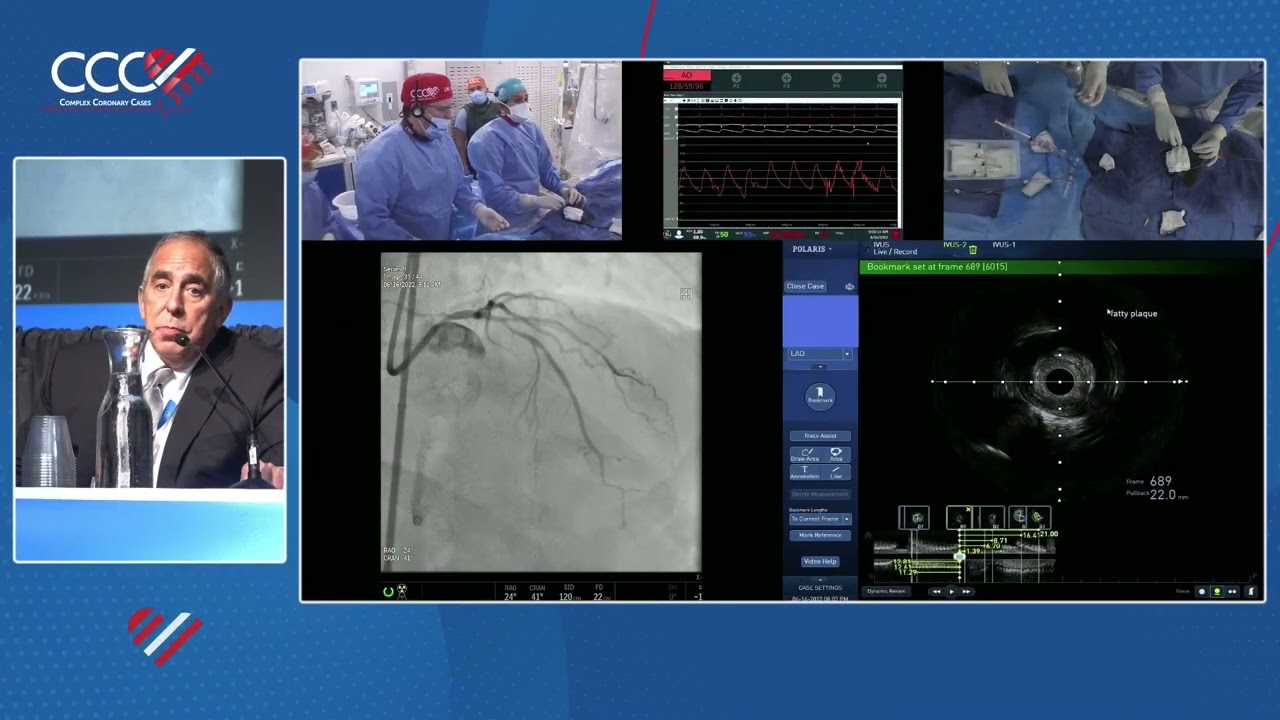The height and width of the screenshot is (720, 1280).
Task: Select the highlighted green view icon
Action: click(1217, 591)
